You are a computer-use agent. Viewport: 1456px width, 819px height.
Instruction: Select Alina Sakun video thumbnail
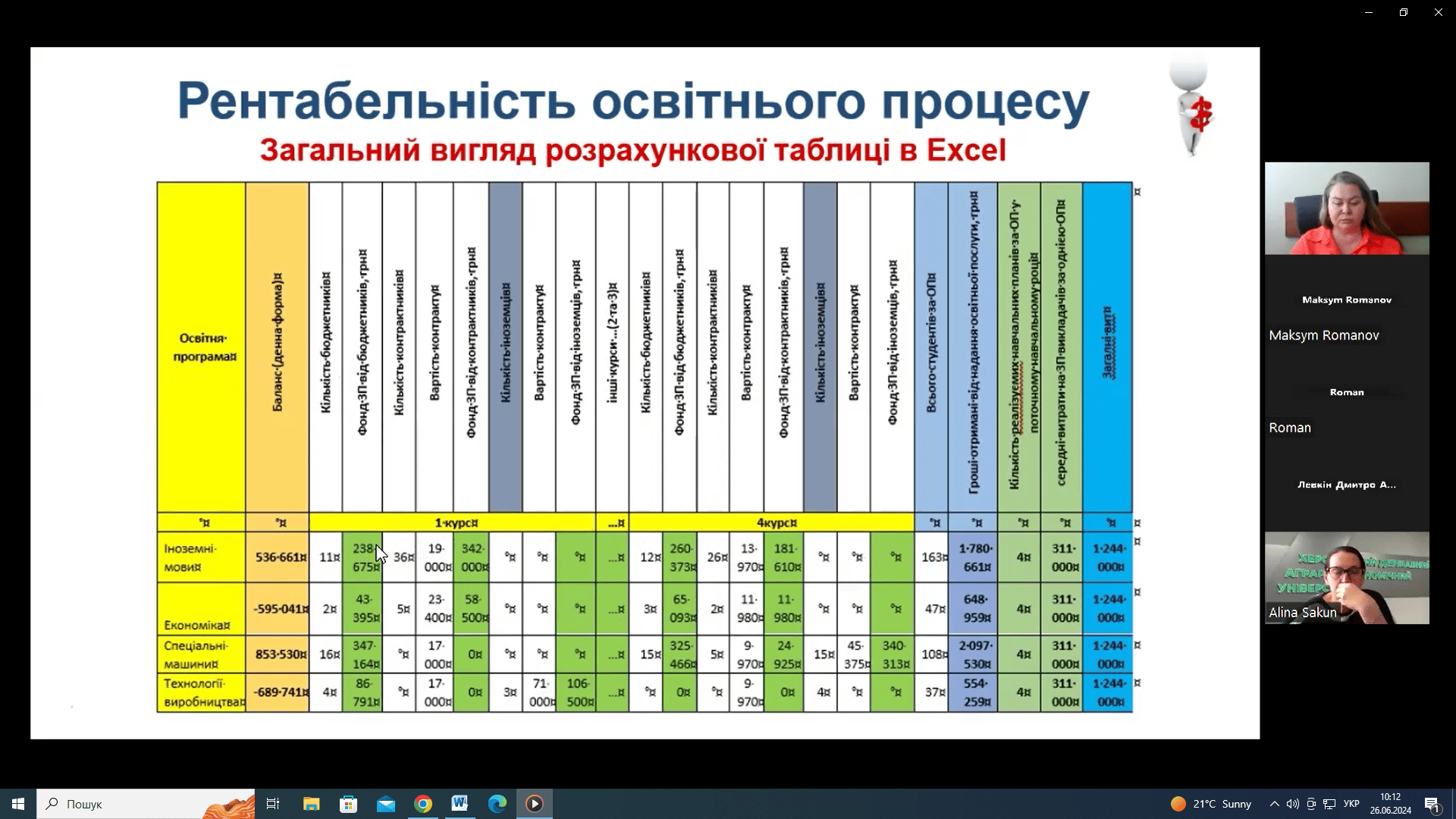[x=1347, y=578]
